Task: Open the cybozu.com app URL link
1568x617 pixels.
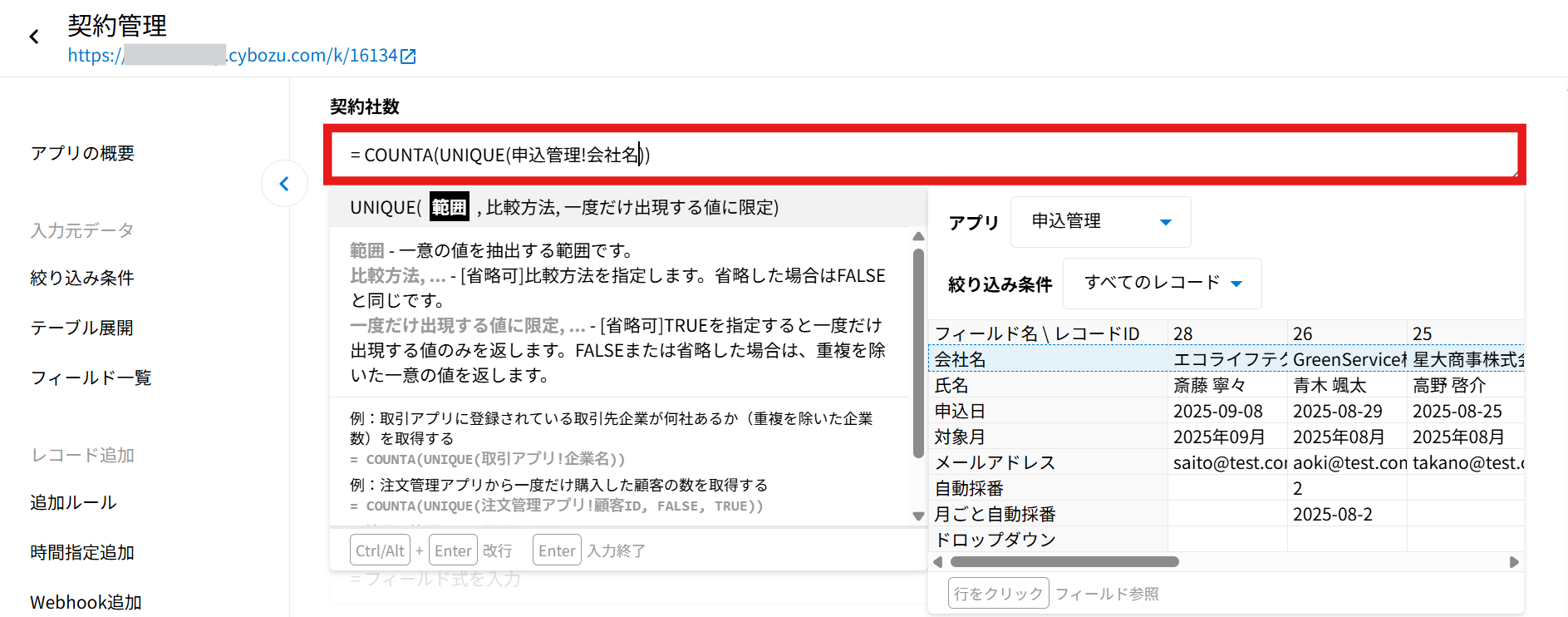Action: pos(233,56)
